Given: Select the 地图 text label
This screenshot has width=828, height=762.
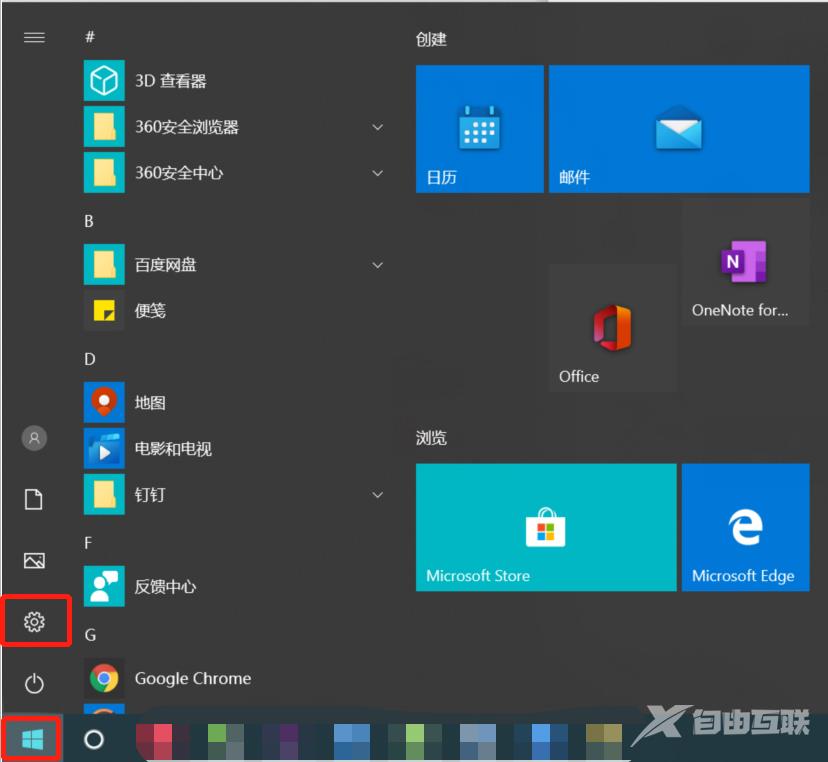Looking at the screenshot, I should (x=150, y=403).
